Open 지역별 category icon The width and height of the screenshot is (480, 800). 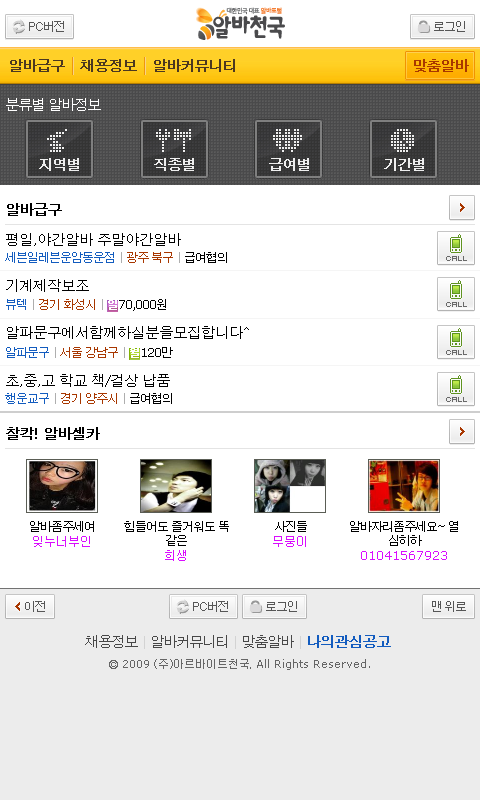tap(59, 149)
